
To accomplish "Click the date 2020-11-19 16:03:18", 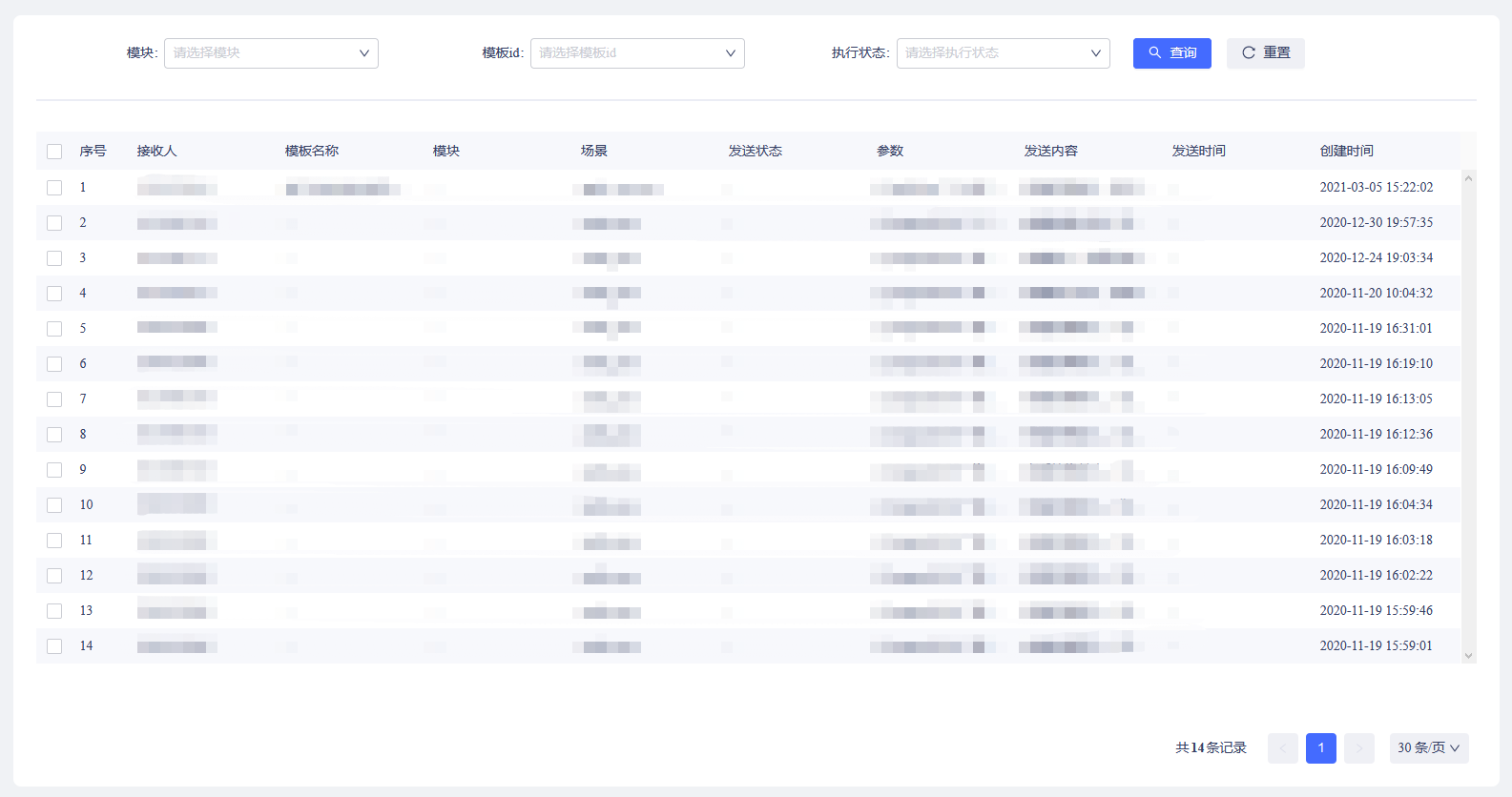I will 1377,541.
